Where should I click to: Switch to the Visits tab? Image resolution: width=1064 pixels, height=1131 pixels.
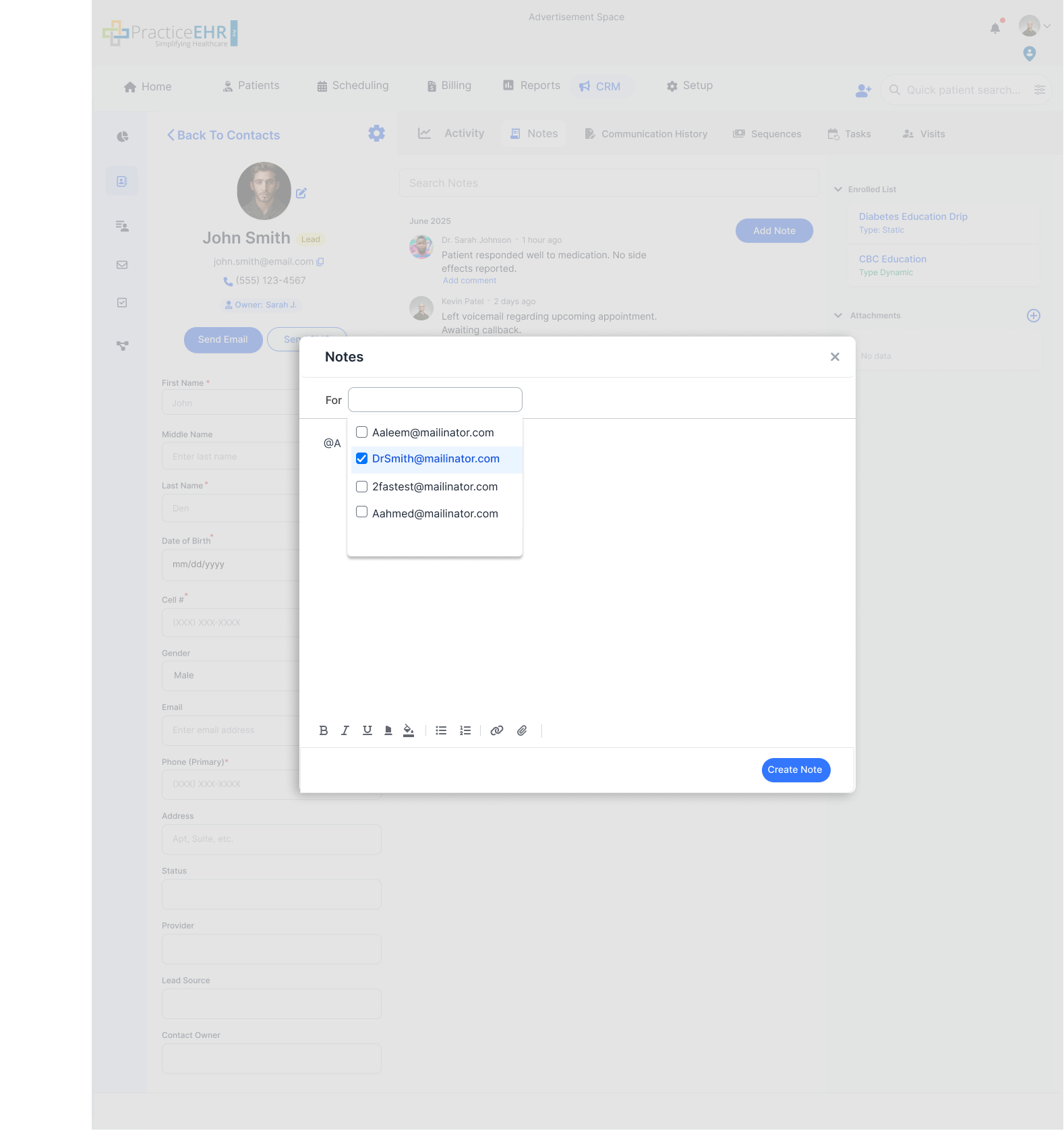(924, 134)
